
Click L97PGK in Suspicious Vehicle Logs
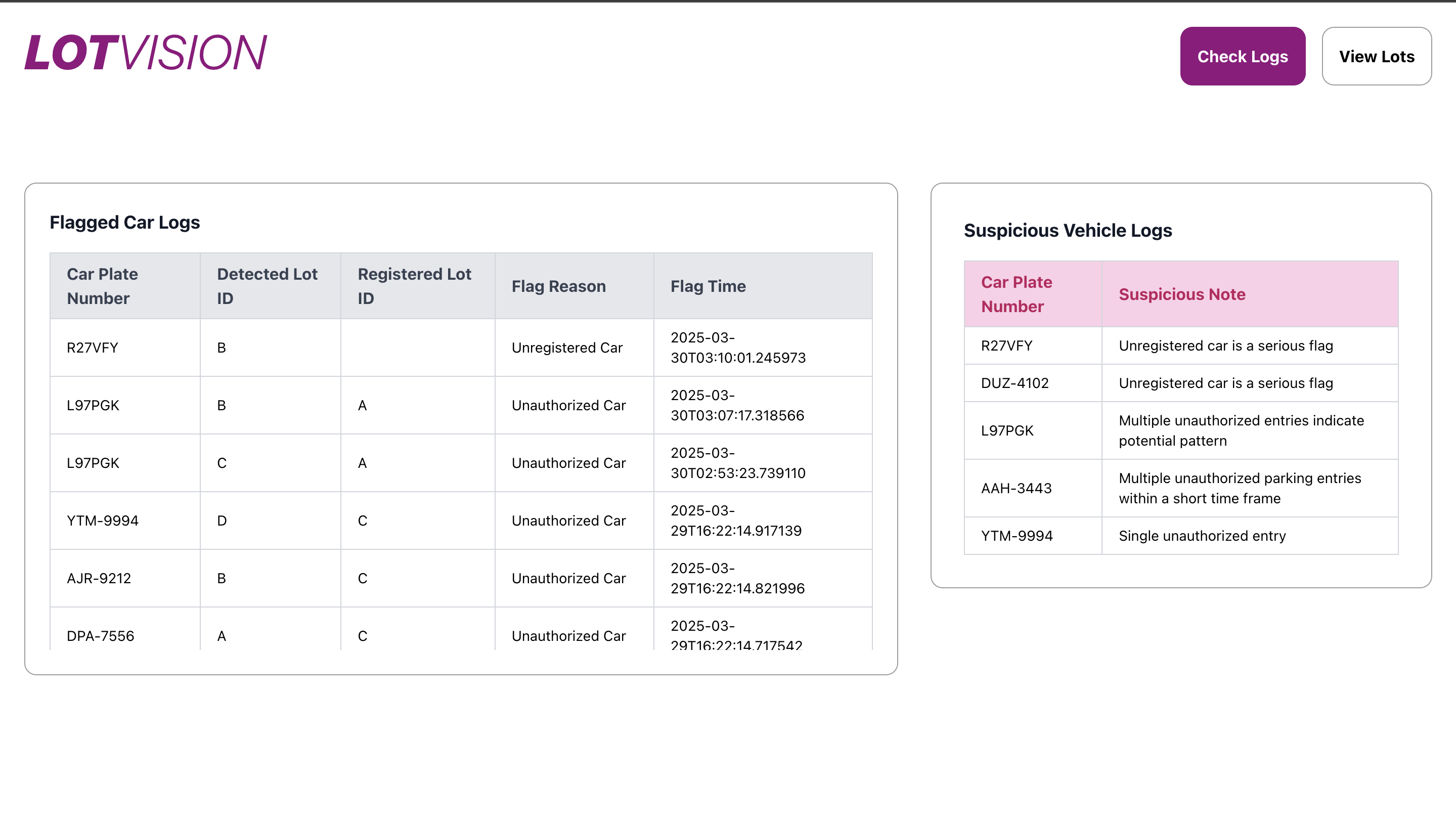[1007, 430]
